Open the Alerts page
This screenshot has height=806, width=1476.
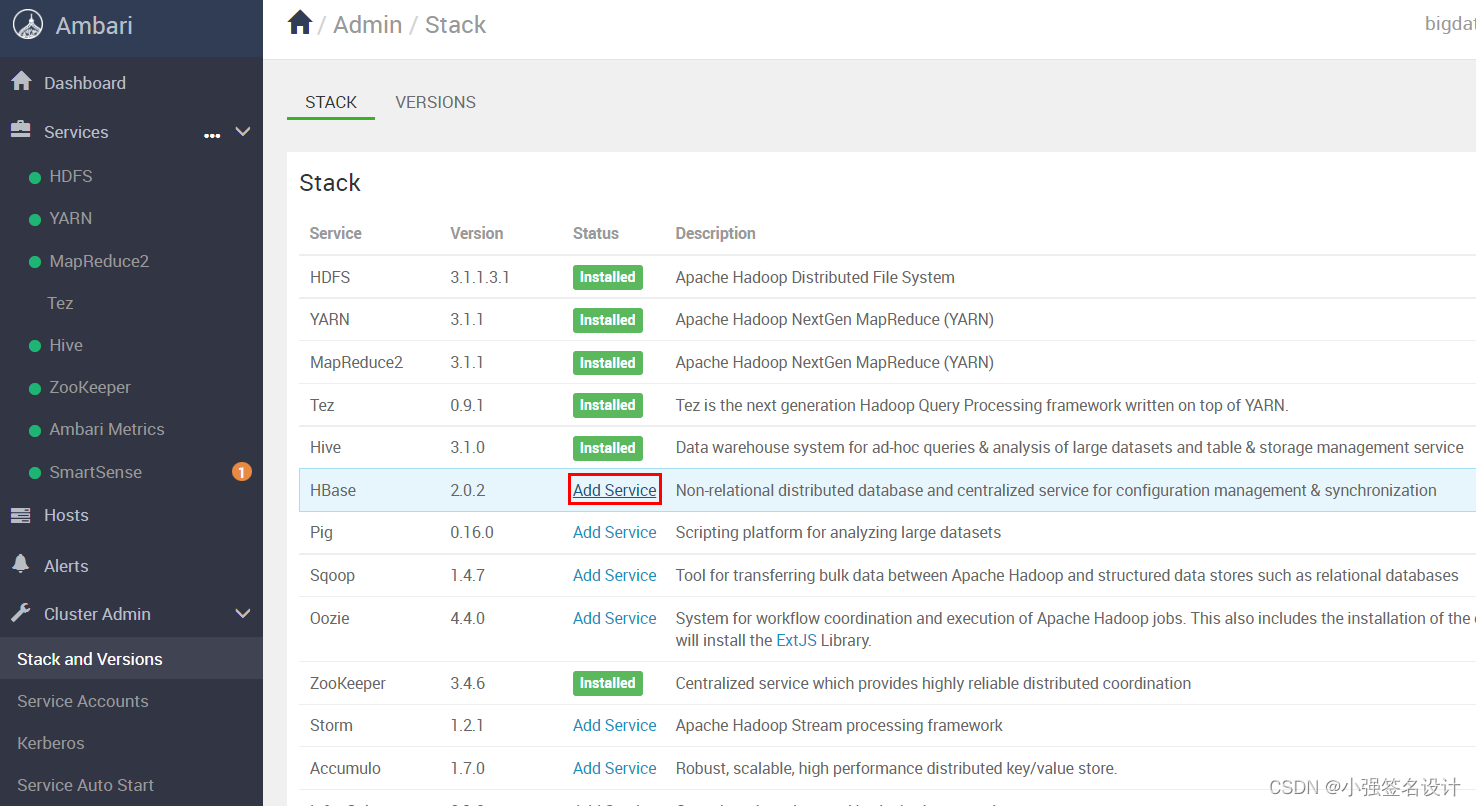click(66, 566)
